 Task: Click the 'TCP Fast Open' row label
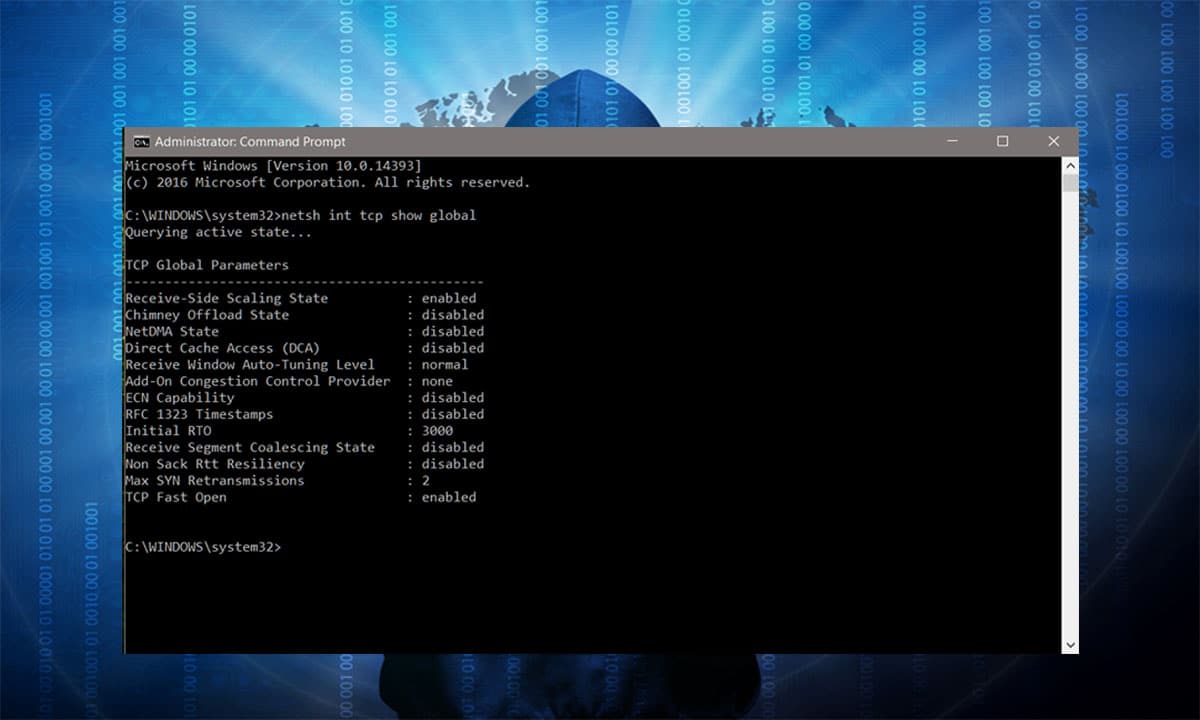pyautogui.click(x=176, y=497)
